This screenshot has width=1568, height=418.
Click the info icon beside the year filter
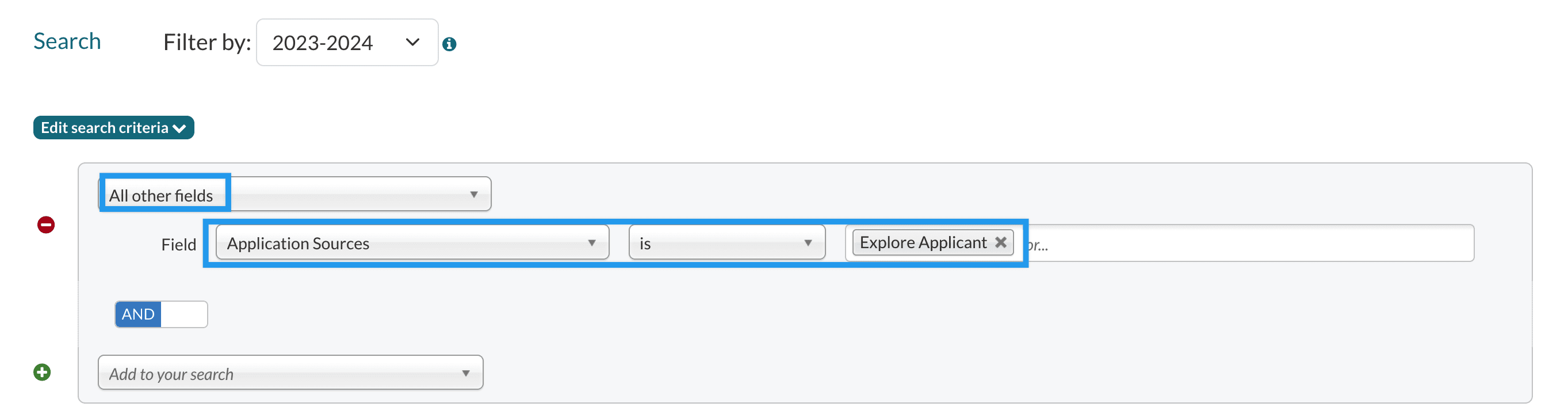[449, 44]
